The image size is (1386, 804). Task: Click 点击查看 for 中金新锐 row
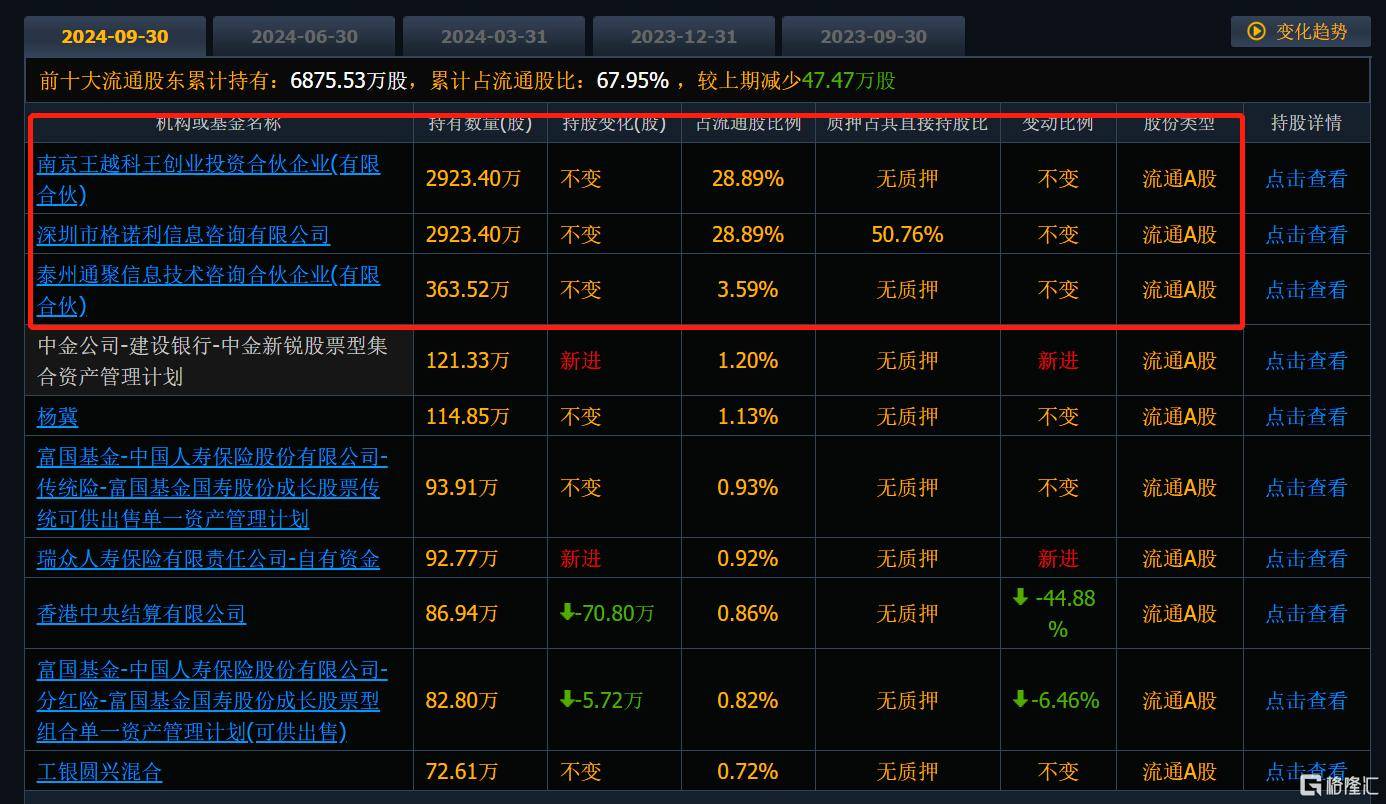(x=1306, y=360)
